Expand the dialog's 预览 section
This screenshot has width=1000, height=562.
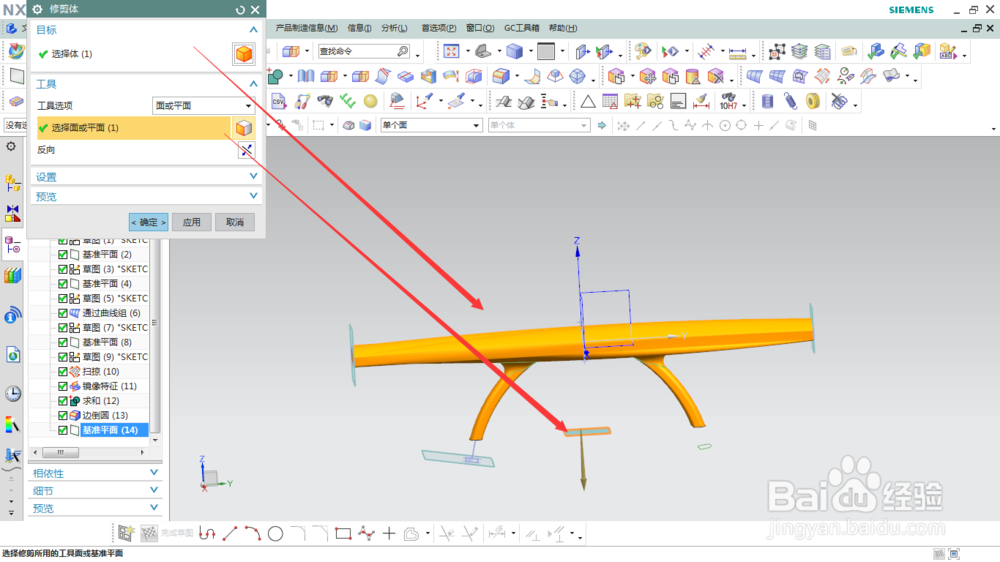pyautogui.click(x=253, y=196)
